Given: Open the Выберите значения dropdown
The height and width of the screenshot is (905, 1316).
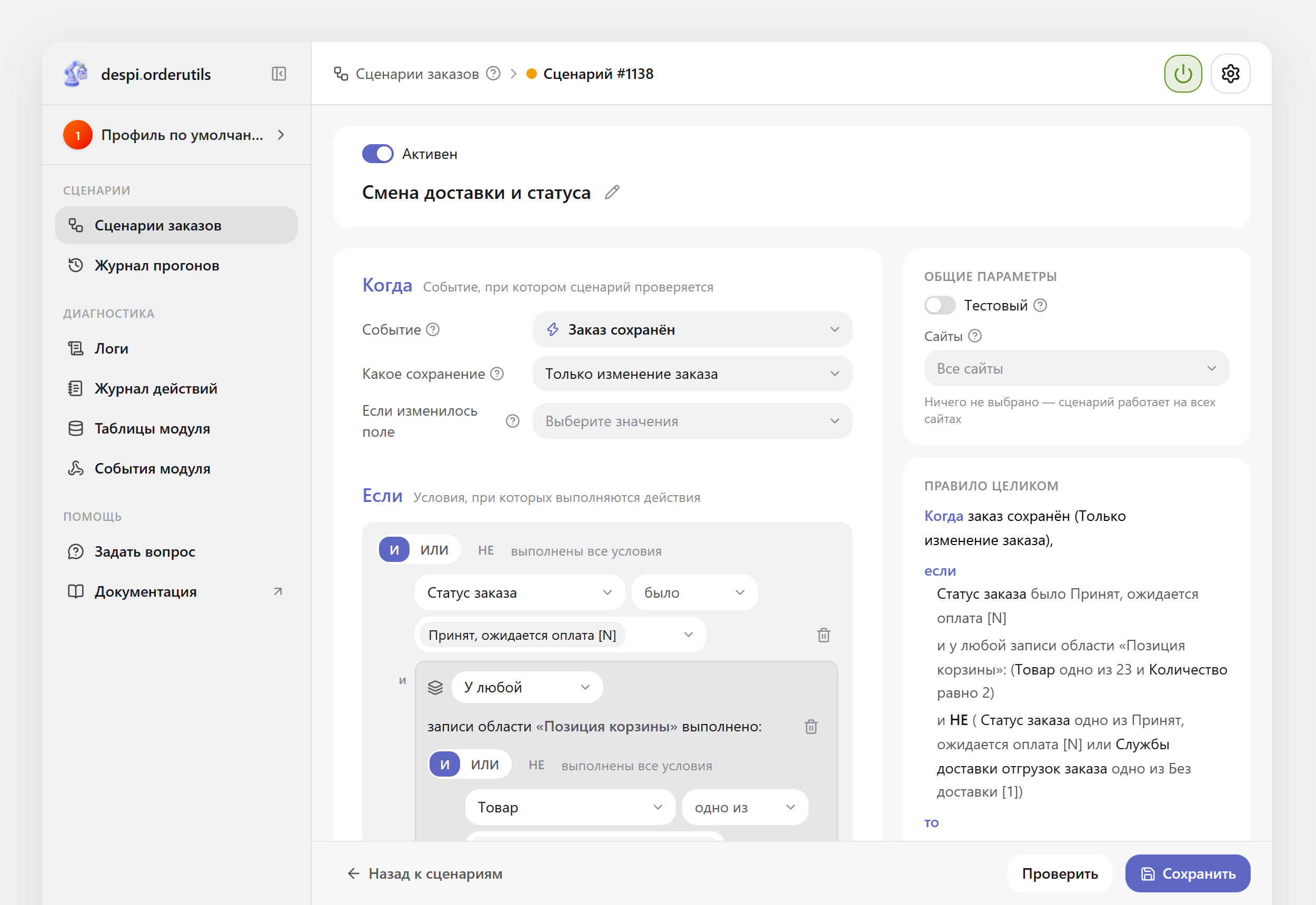Looking at the screenshot, I should [692, 421].
